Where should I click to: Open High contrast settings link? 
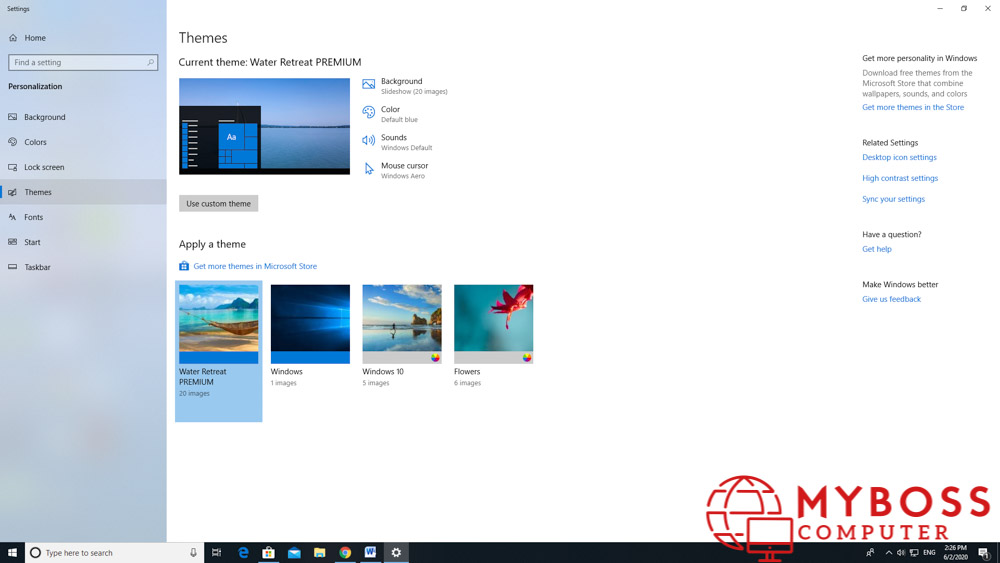tap(900, 178)
